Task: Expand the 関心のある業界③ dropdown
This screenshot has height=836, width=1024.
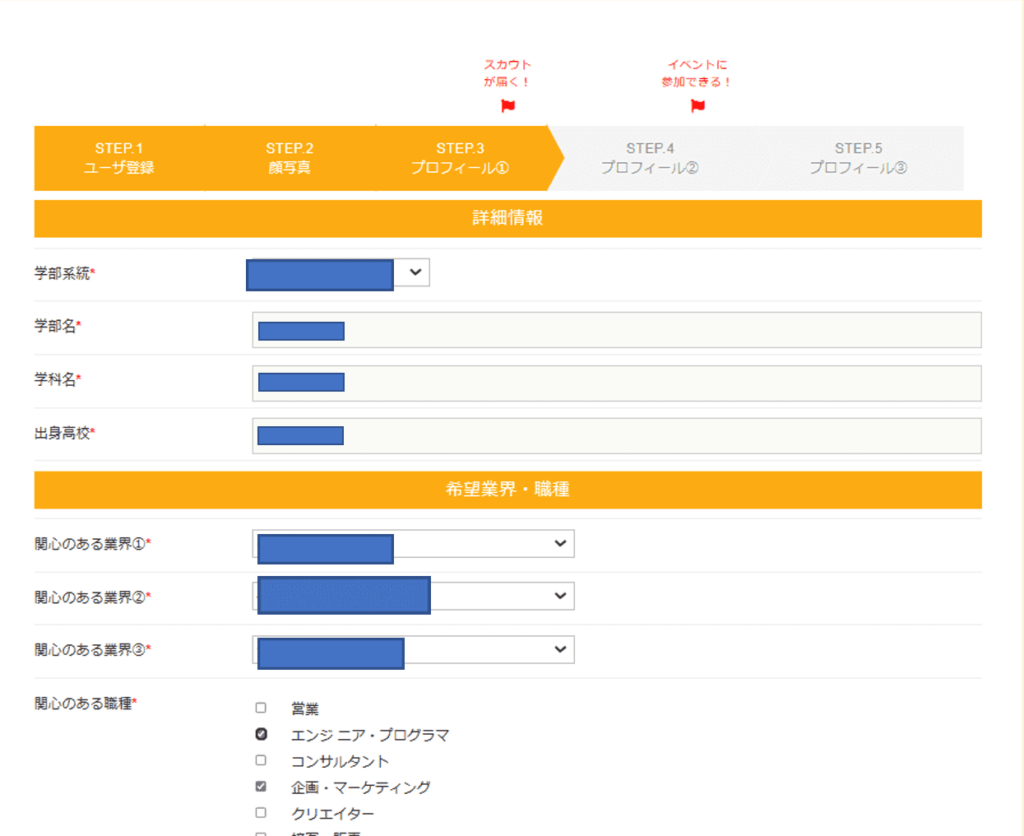Action: [x=558, y=649]
